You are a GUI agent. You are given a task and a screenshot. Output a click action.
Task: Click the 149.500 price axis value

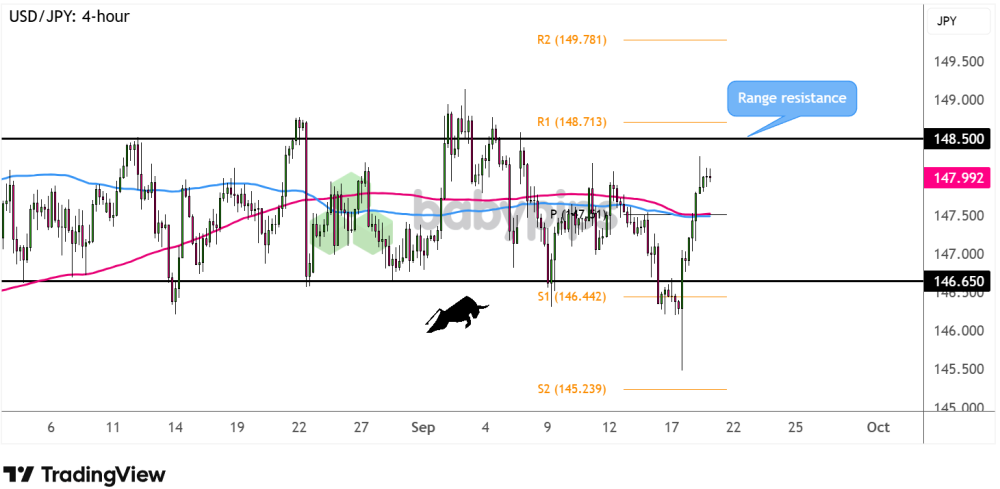coord(959,62)
